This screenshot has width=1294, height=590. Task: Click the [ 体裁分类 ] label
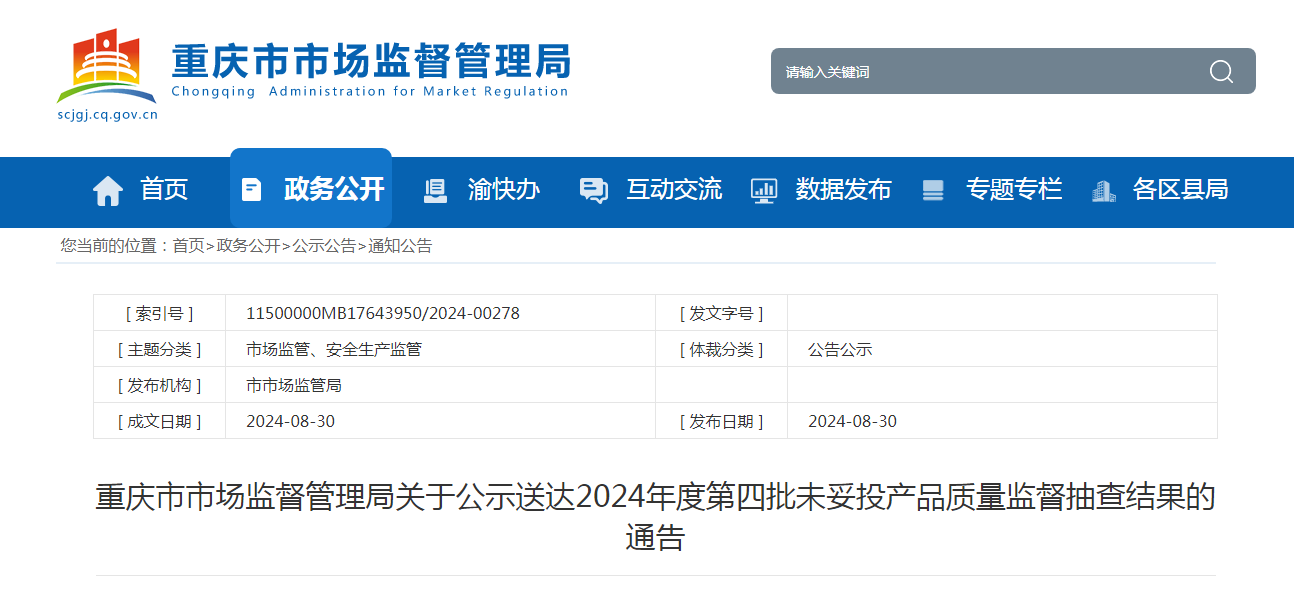(x=721, y=349)
